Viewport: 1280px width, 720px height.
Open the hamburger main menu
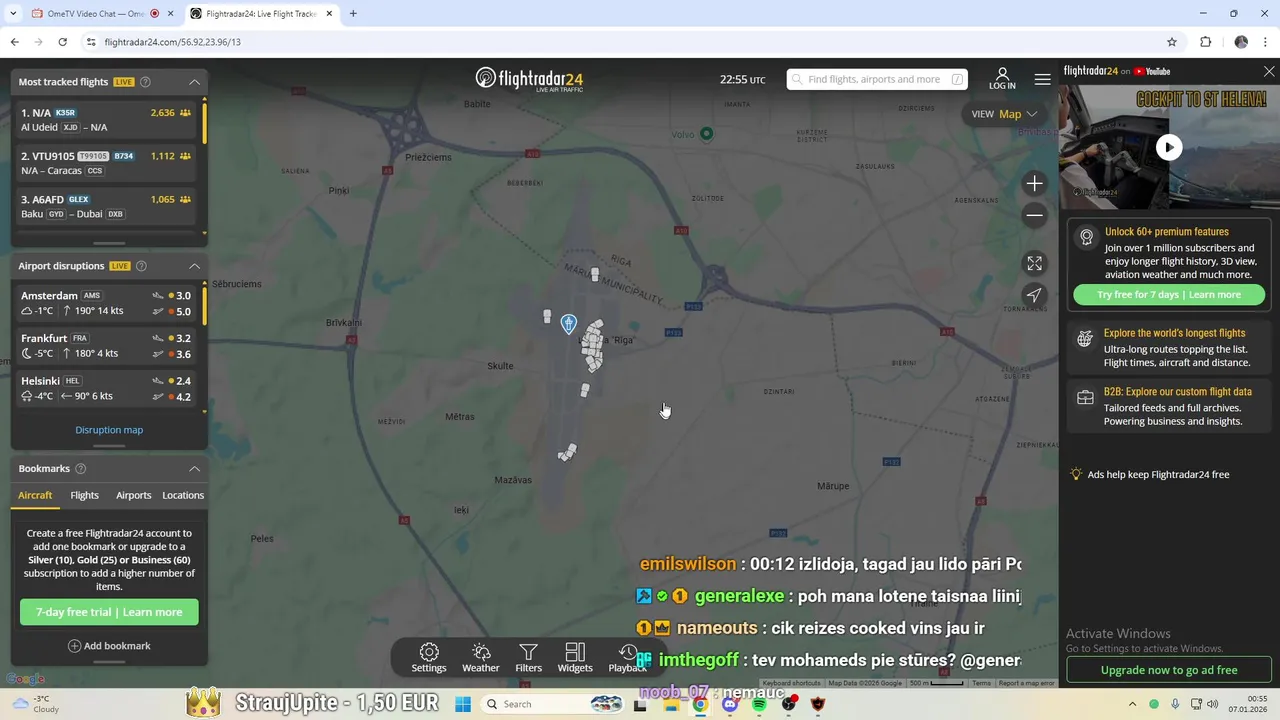tap(1042, 79)
